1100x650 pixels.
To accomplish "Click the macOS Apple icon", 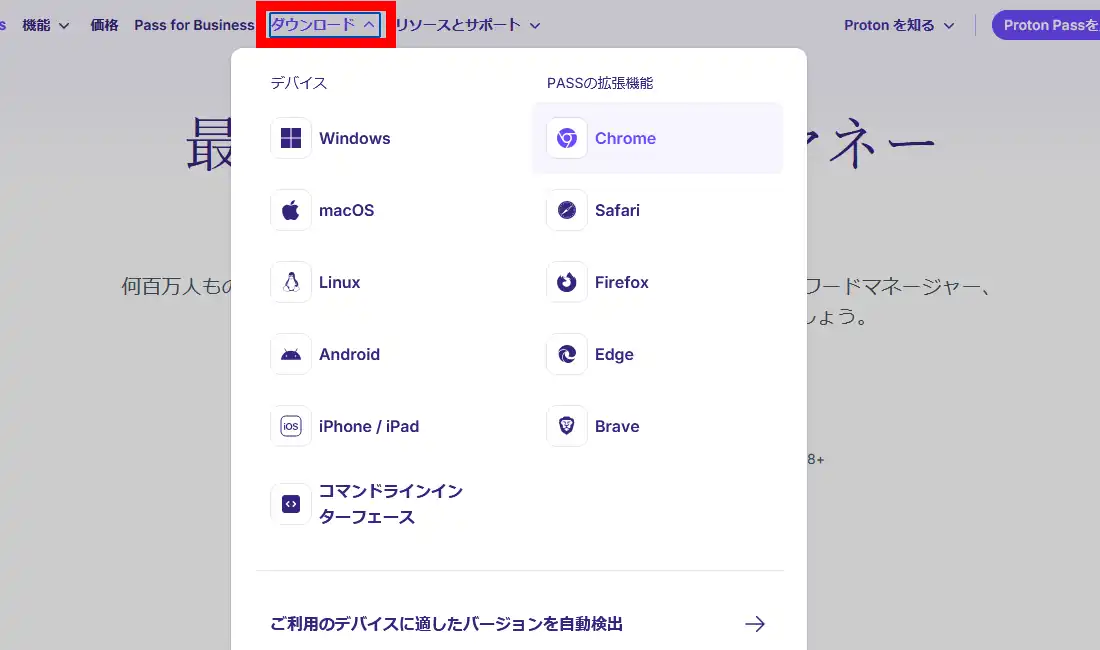I will [x=291, y=210].
